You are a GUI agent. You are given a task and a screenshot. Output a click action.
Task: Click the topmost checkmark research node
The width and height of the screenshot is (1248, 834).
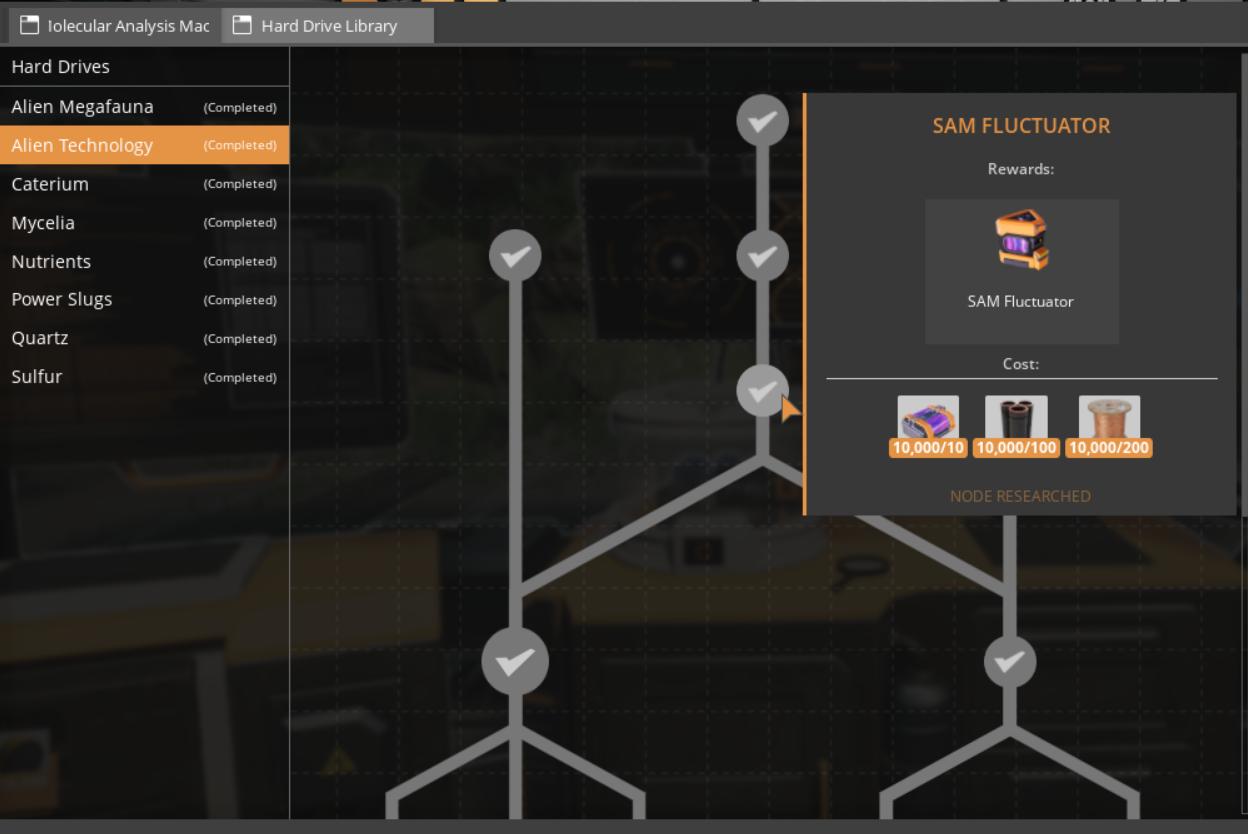(x=765, y=119)
